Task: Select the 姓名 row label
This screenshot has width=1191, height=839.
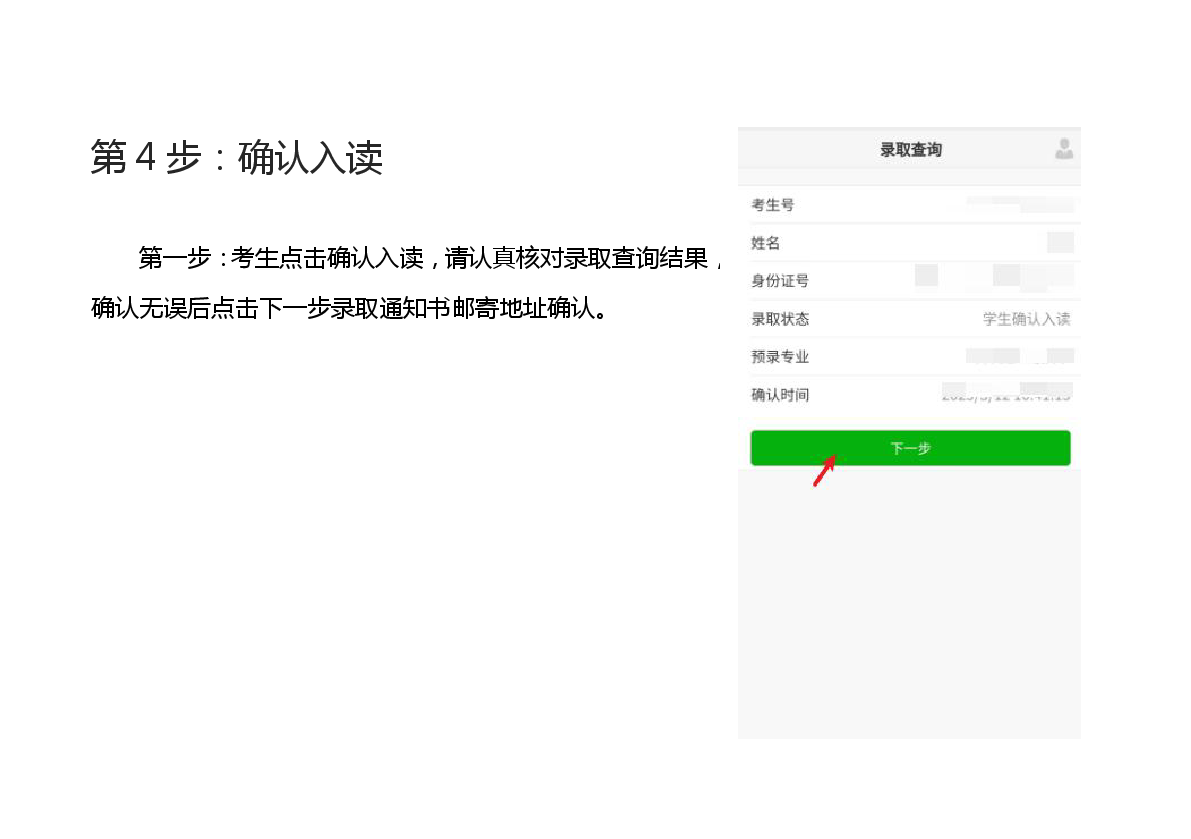Action: point(765,243)
